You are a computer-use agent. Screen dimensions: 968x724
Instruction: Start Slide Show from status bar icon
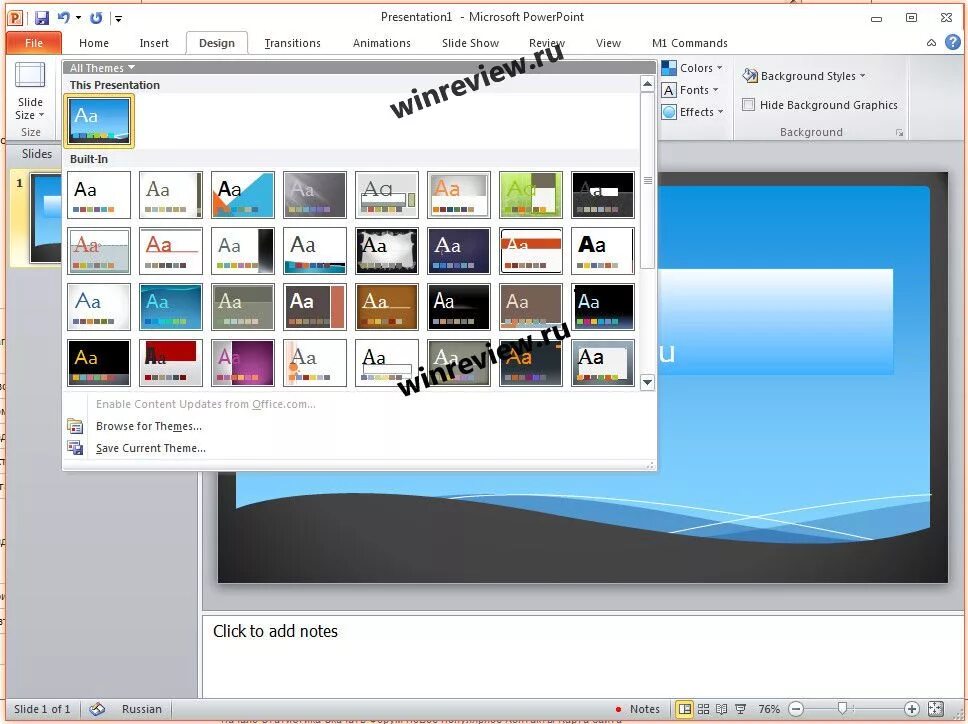tap(740, 709)
